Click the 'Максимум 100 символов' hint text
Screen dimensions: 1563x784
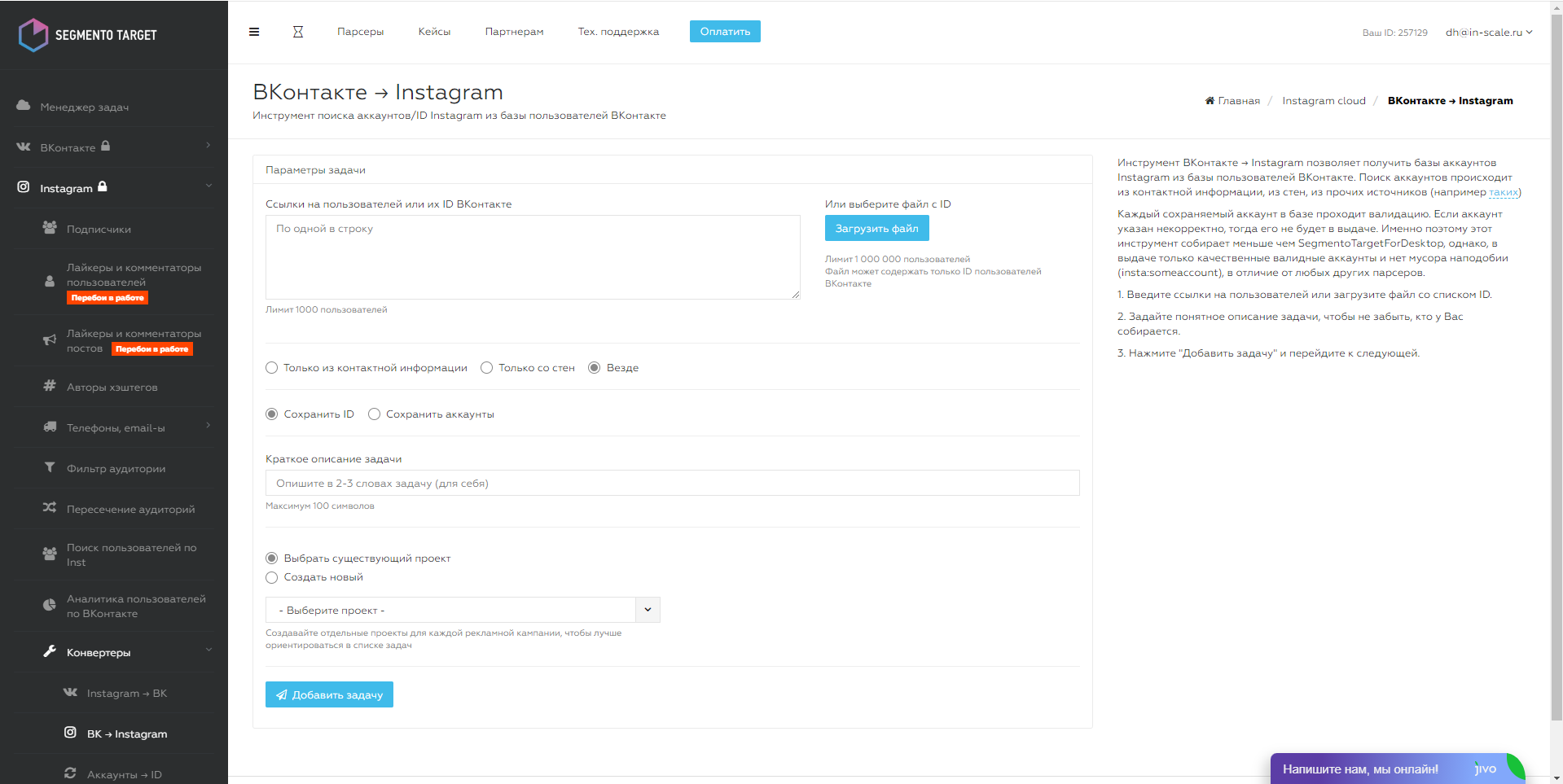(320, 506)
